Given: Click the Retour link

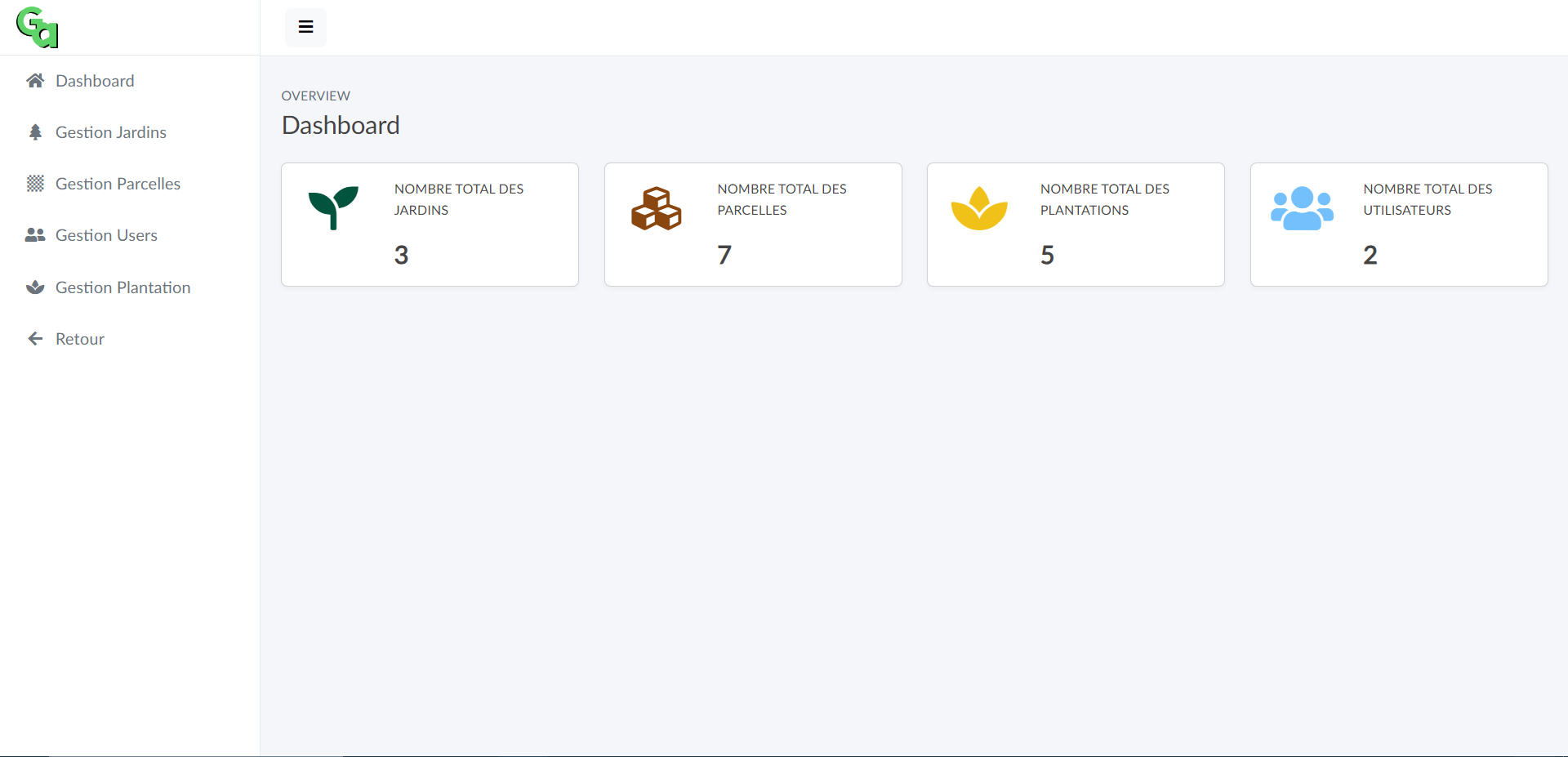Looking at the screenshot, I should click(x=80, y=339).
